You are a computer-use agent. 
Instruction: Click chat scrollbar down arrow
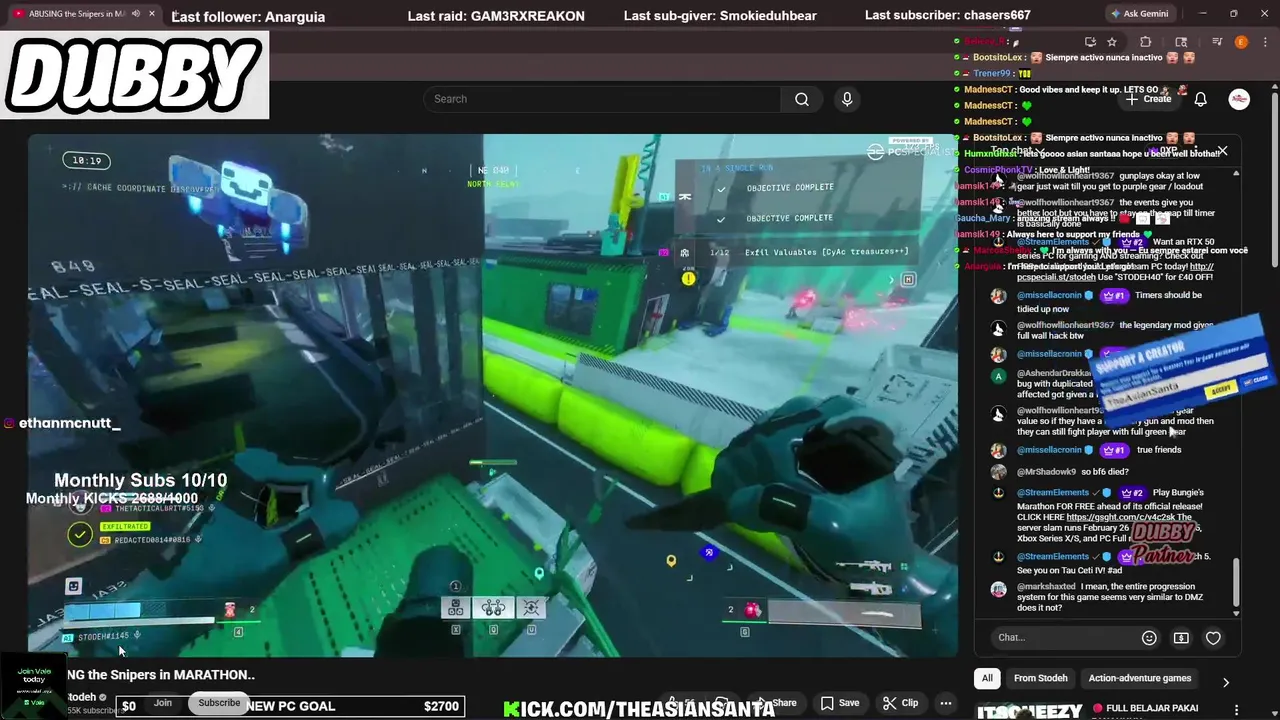click(1236, 613)
